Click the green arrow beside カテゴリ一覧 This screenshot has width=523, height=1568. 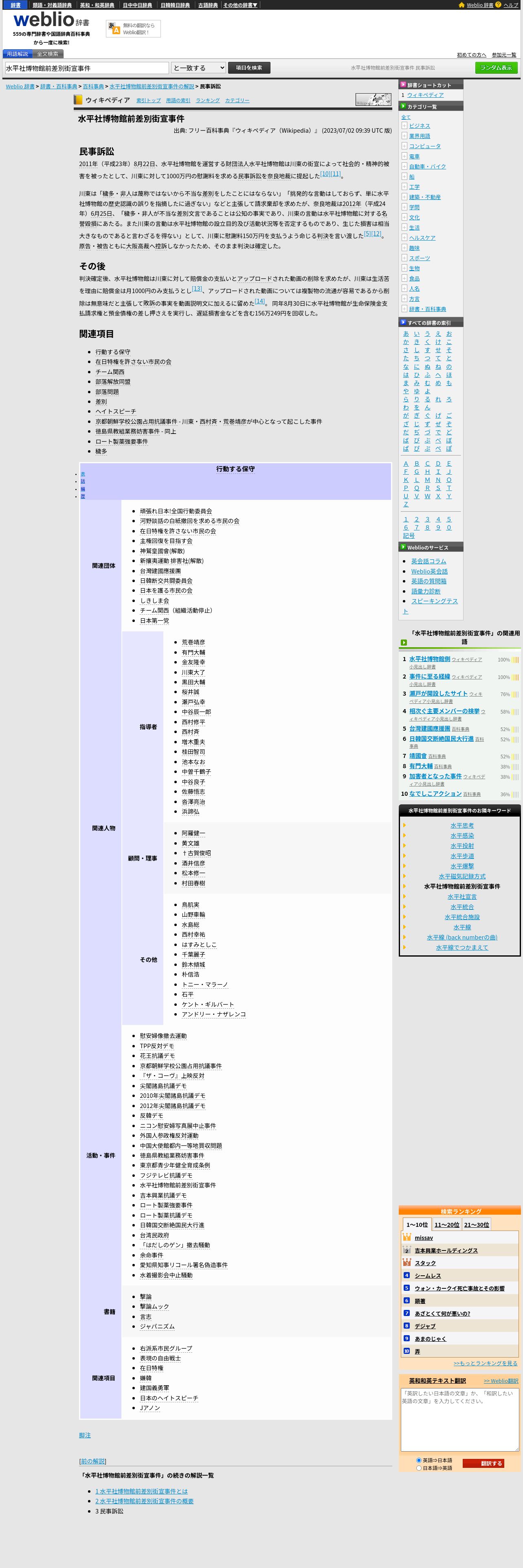point(402,107)
